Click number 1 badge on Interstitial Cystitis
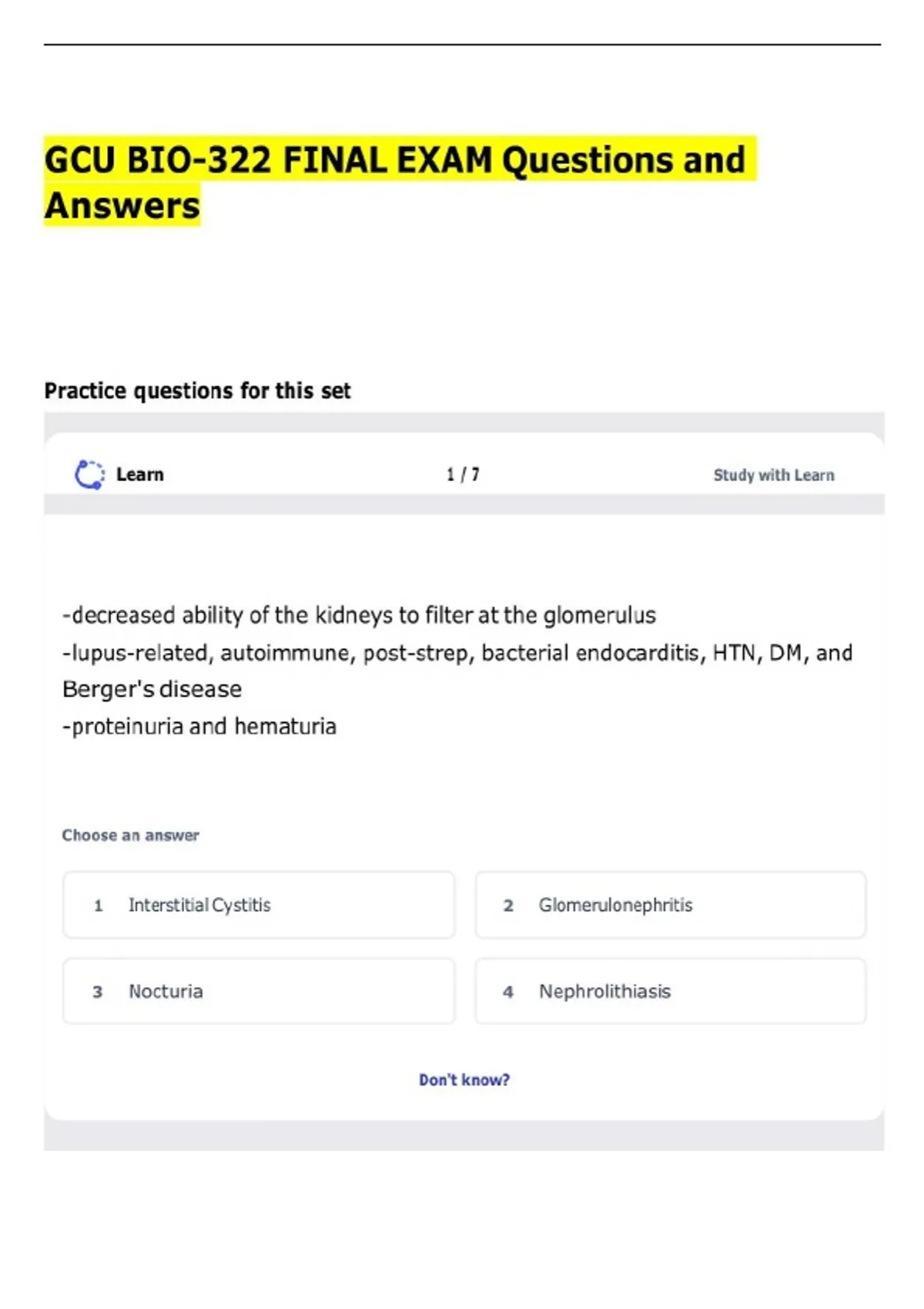The image size is (924, 1309). [x=98, y=906]
